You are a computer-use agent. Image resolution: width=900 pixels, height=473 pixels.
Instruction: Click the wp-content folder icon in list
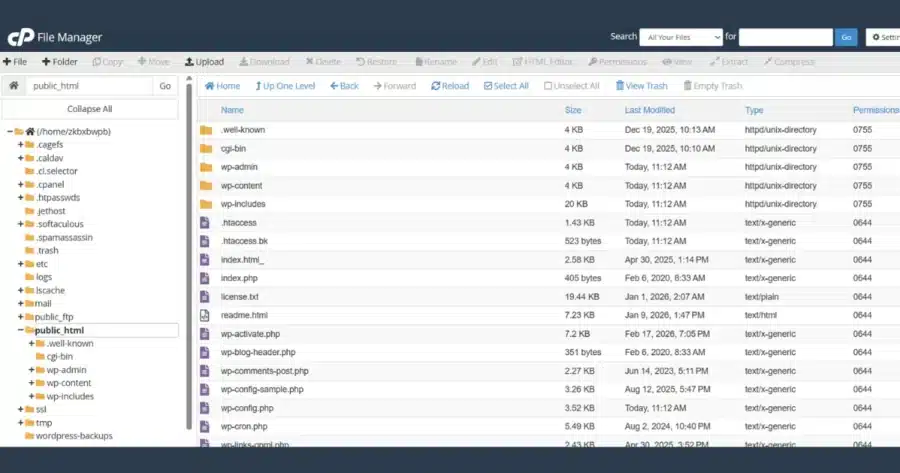206,186
